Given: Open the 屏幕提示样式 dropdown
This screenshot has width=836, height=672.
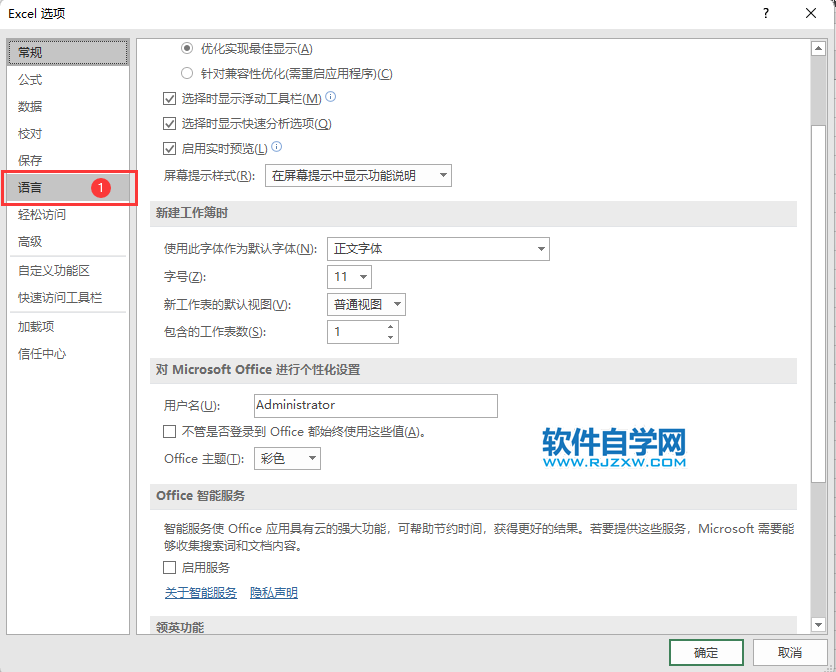Looking at the screenshot, I should 358,175.
